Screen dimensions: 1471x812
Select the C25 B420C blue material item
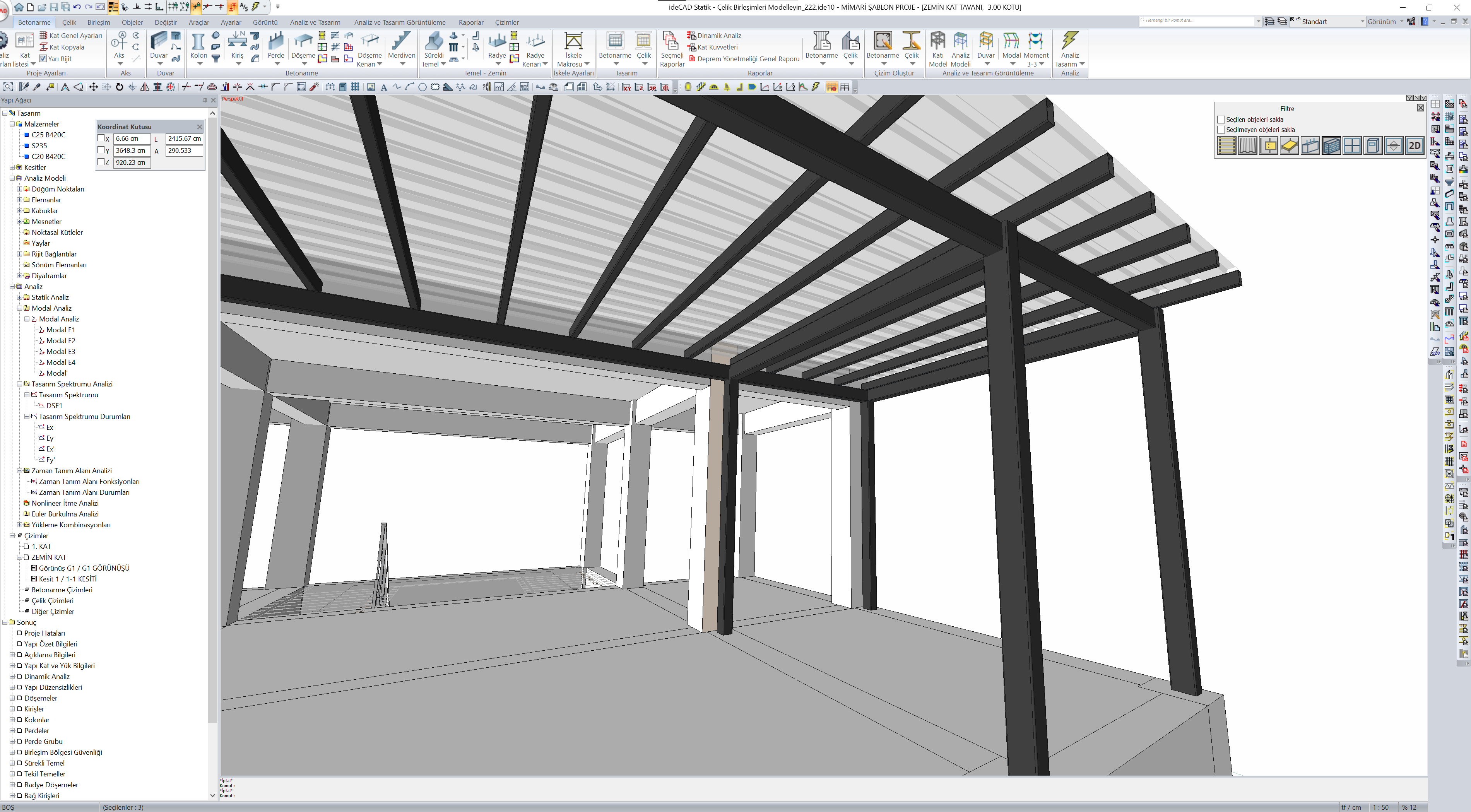[48, 135]
